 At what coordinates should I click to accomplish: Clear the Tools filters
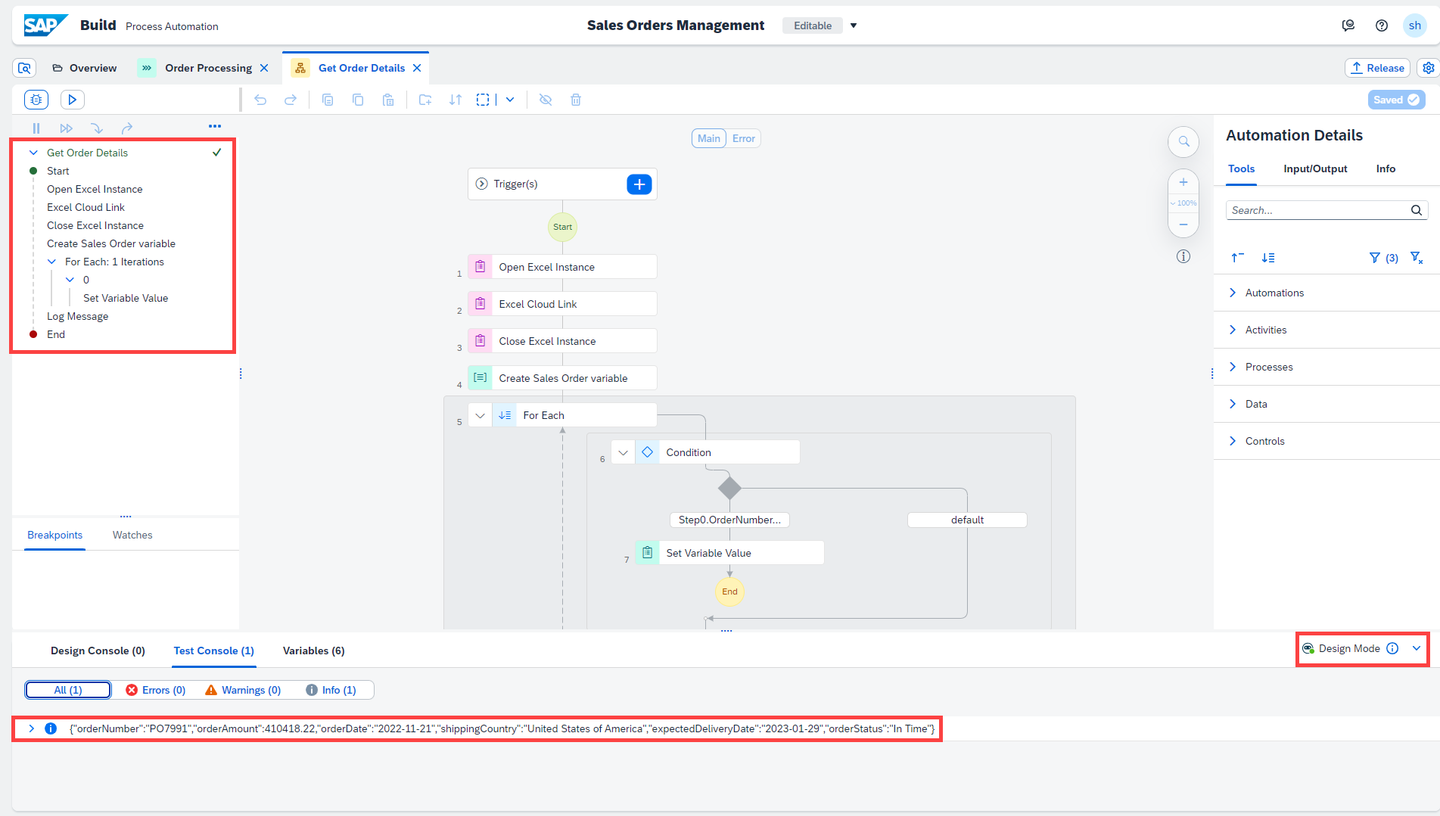1417,258
